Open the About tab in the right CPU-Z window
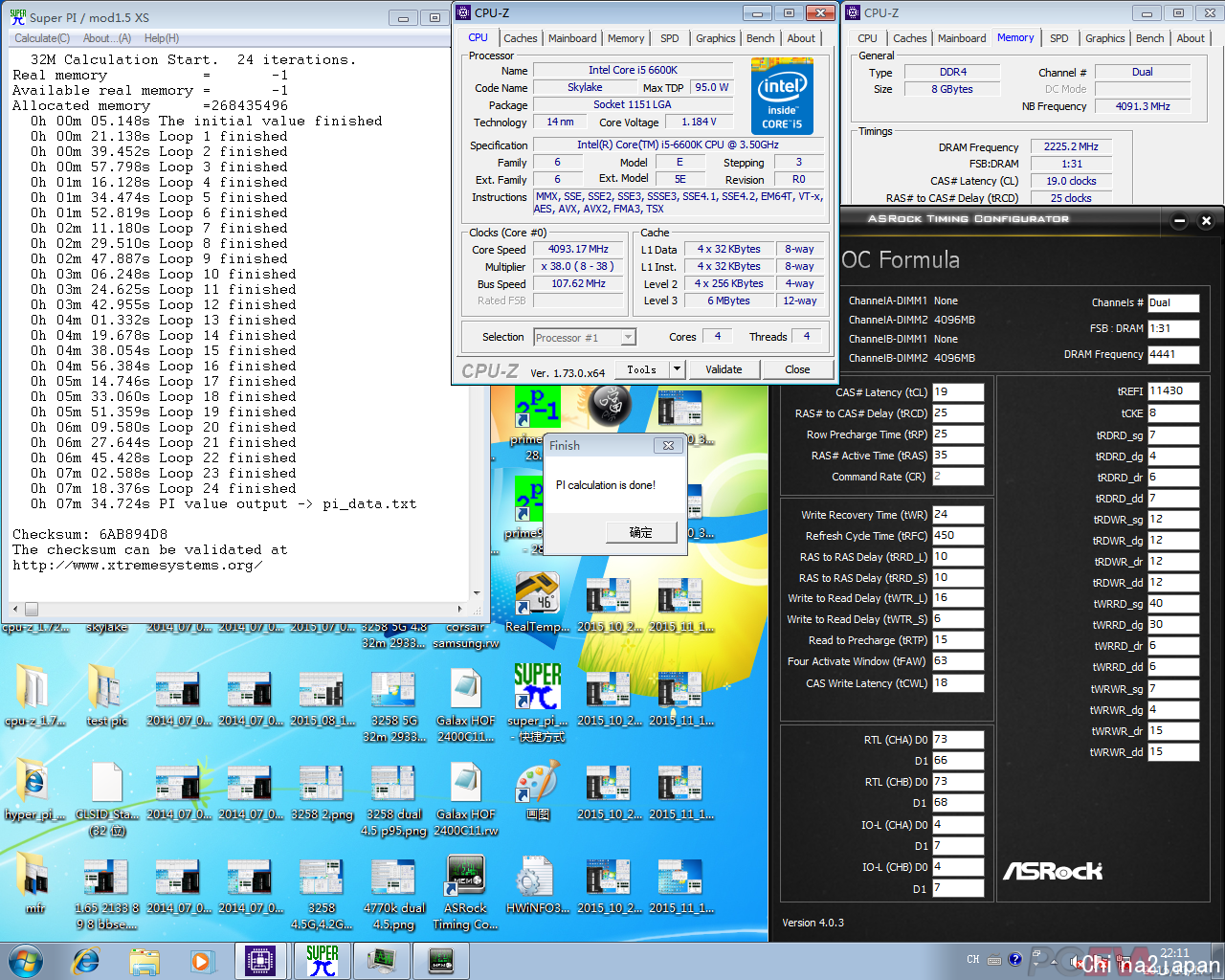Screen dimensions: 1225x980 coord(1191,38)
